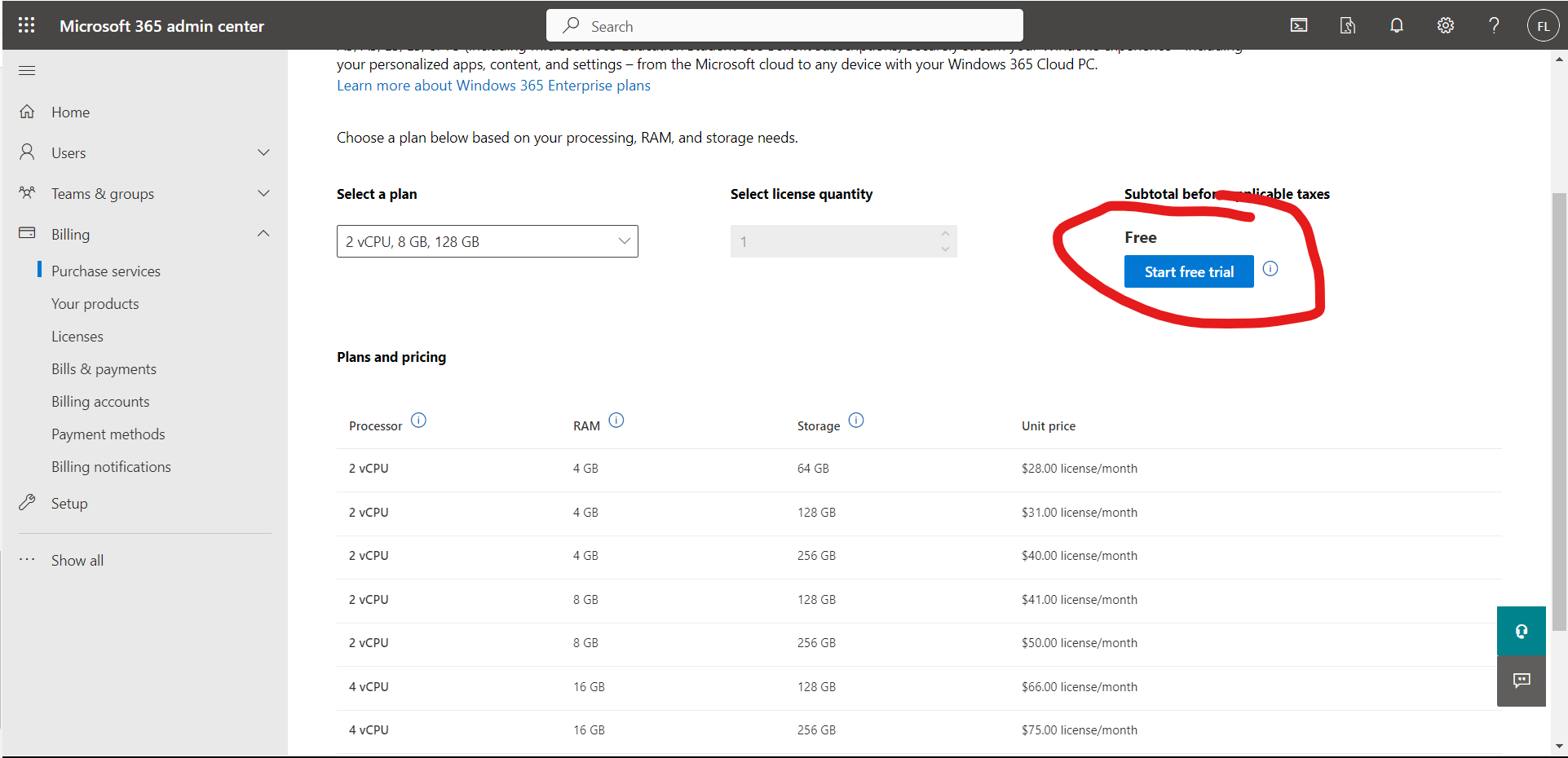Increase license quantity with up stepper
Viewport: 1568px width, 758px height.
click(x=945, y=234)
